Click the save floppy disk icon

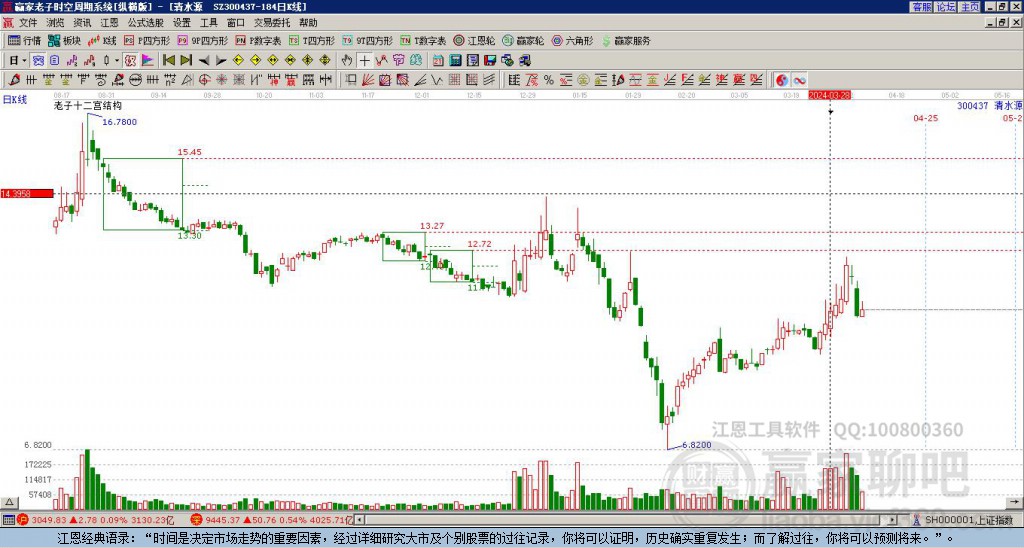click(490, 61)
